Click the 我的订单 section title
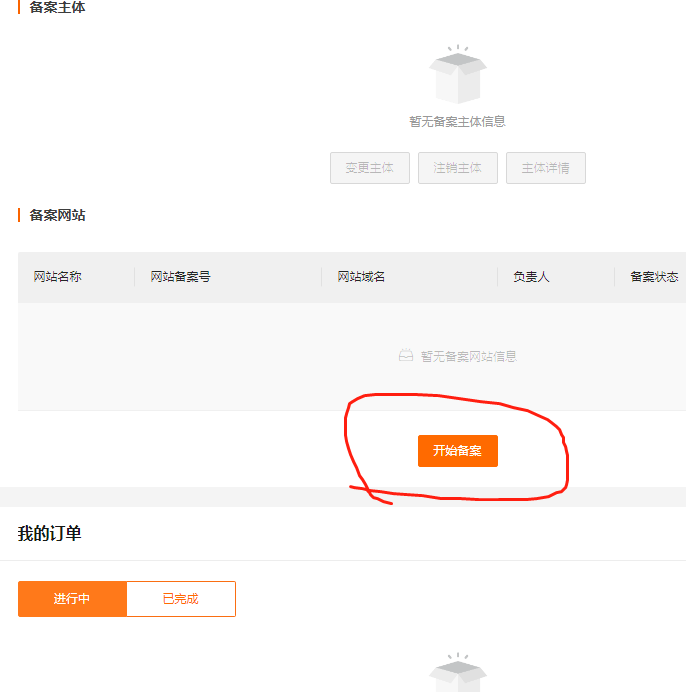 click(x=50, y=534)
